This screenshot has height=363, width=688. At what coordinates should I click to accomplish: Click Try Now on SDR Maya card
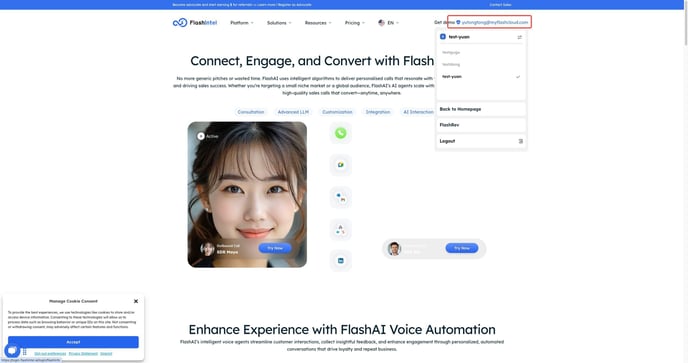(275, 248)
